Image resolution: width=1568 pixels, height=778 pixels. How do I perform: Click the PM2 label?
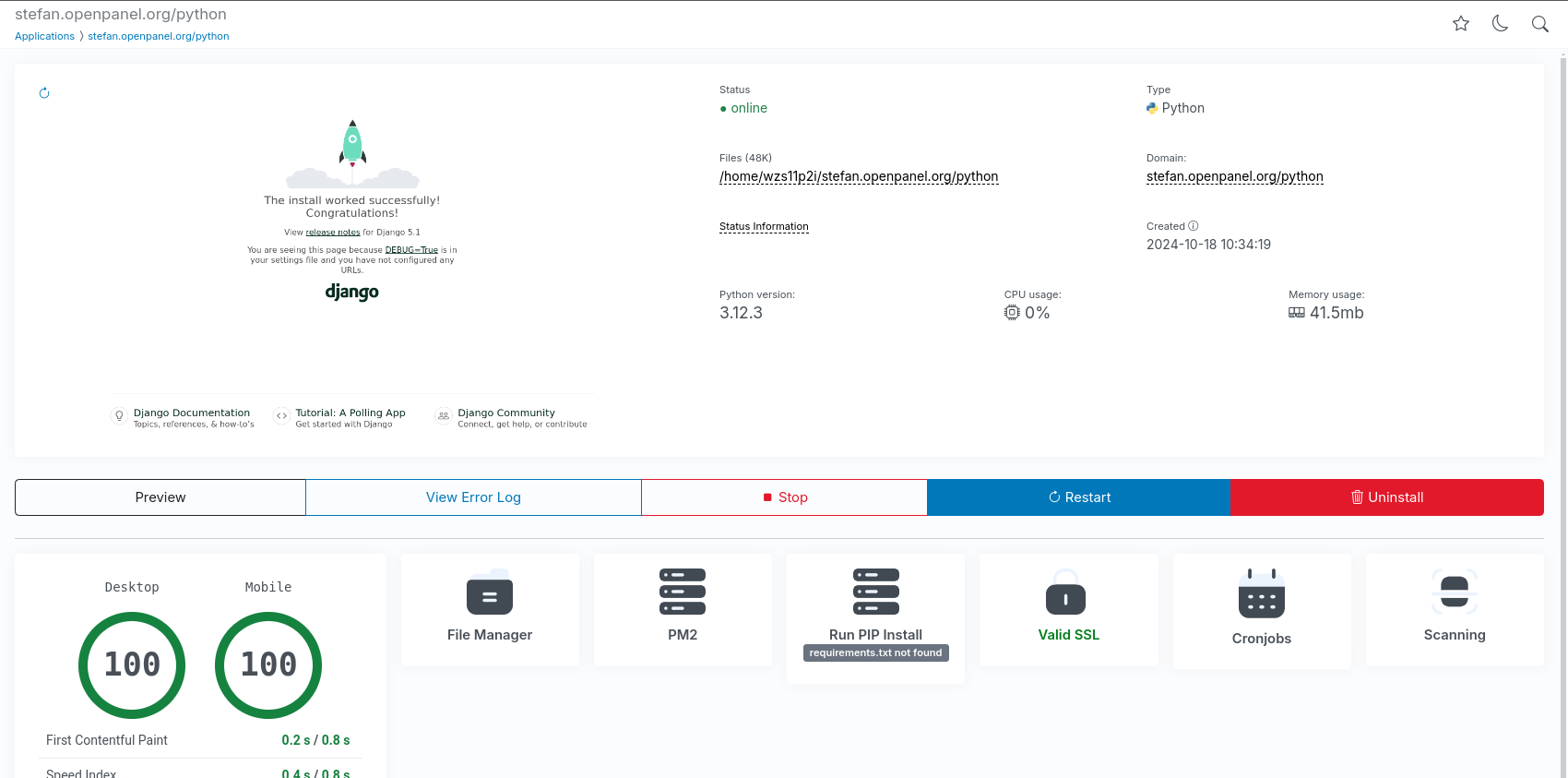pyautogui.click(x=683, y=635)
